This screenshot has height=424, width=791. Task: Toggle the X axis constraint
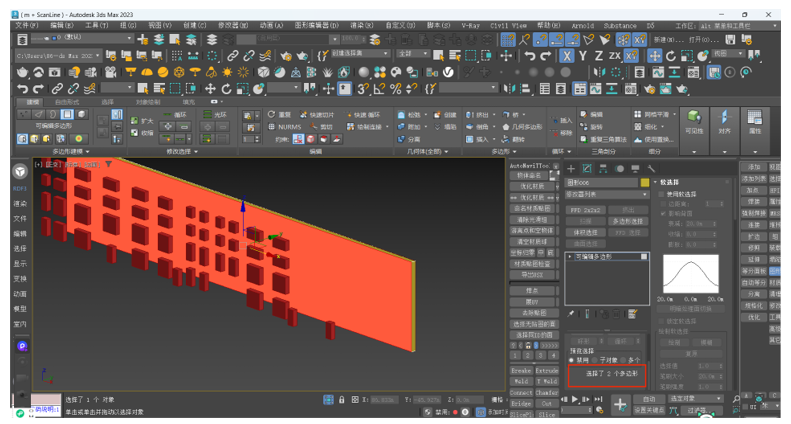pyautogui.click(x=566, y=56)
